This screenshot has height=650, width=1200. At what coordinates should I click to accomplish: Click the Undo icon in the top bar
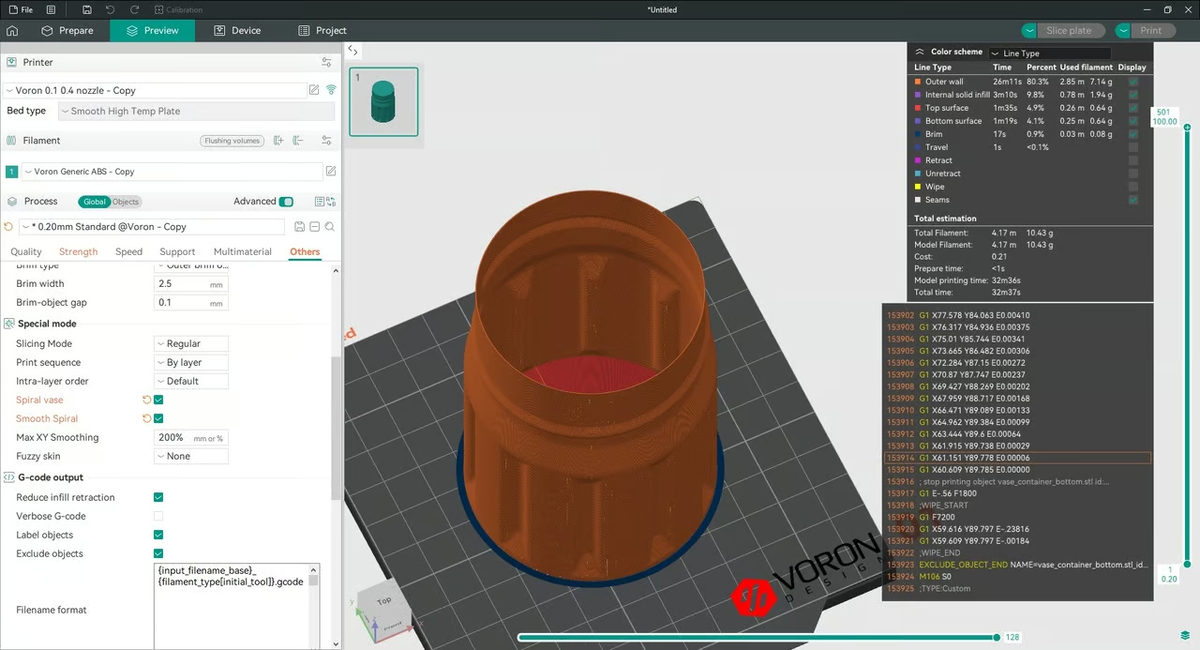(110, 9)
